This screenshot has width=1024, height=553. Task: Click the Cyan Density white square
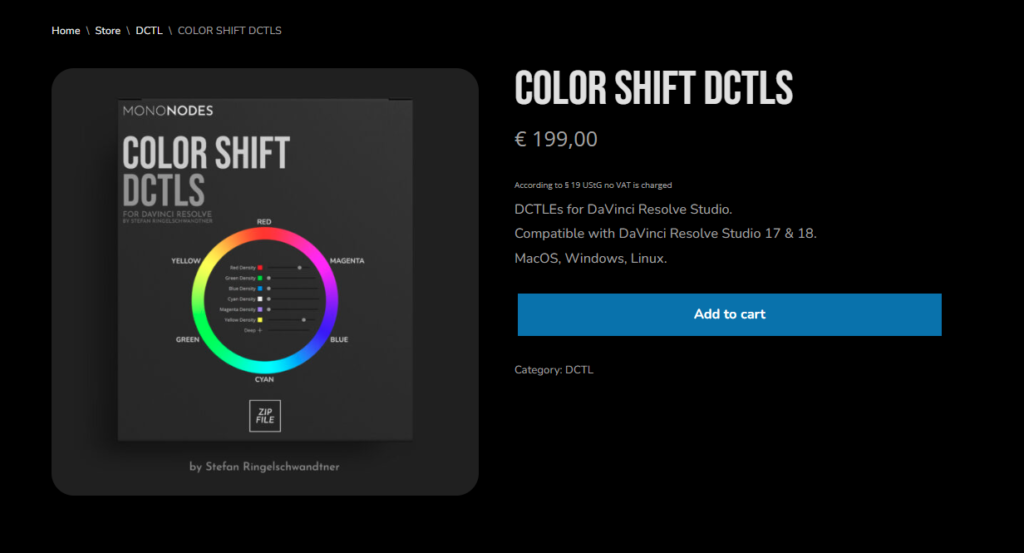tap(260, 299)
